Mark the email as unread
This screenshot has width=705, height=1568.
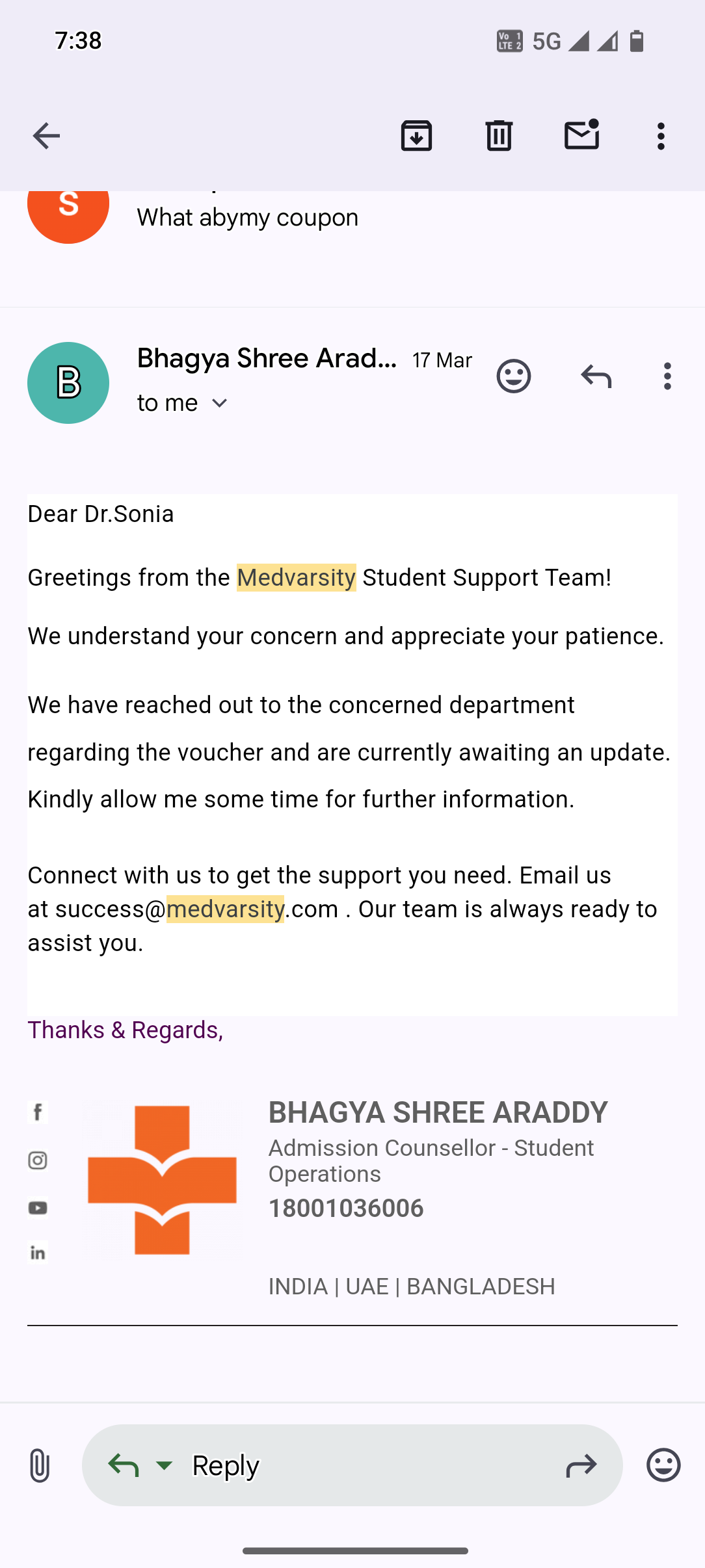pos(581,135)
